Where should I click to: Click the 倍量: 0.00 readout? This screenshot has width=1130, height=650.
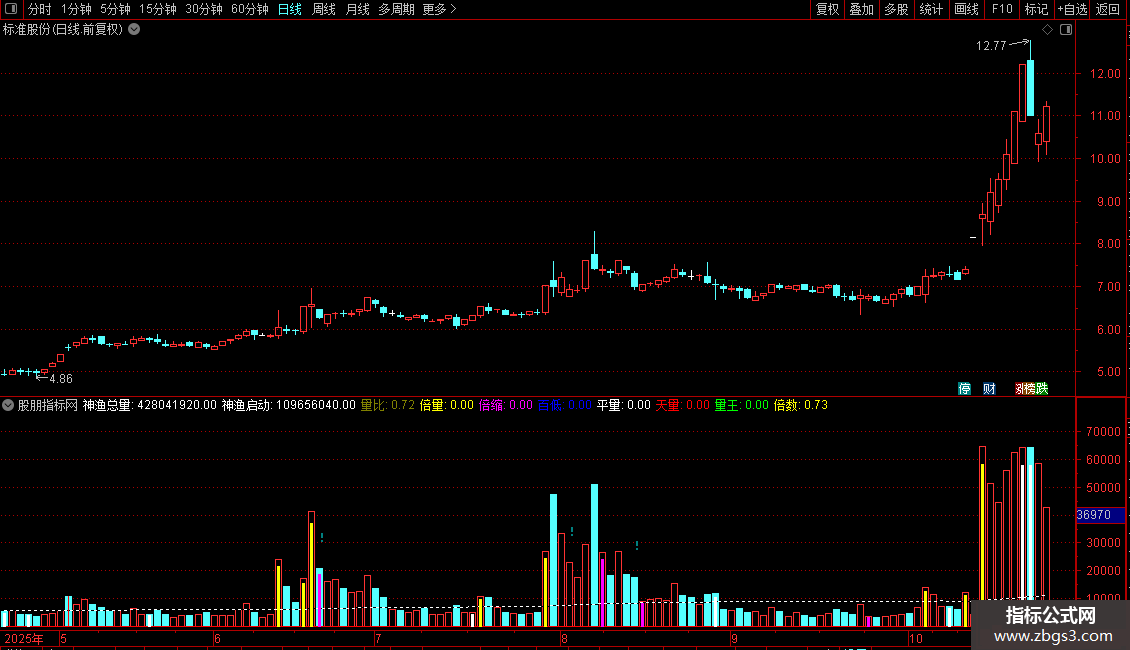click(447, 405)
